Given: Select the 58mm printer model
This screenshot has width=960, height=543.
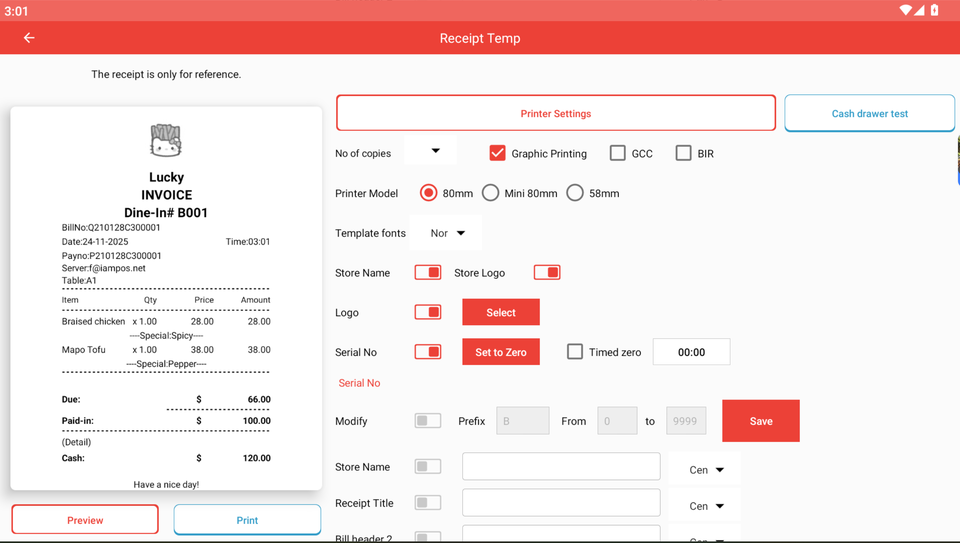Looking at the screenshot, I should pyautogui.click(x=575, y=193).
